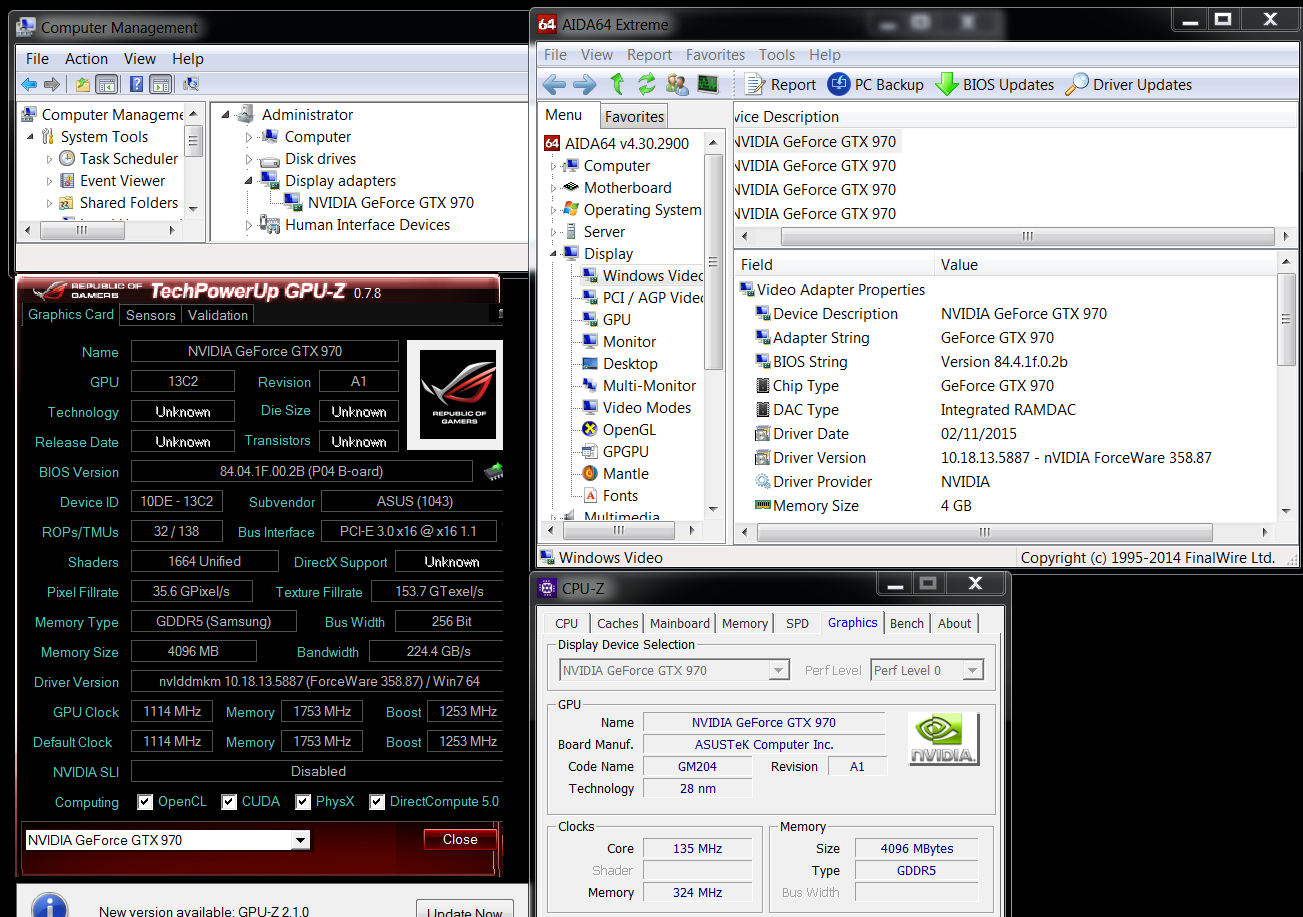Open the Tools menu in AIDA64
The height and width of the screenshot is (917, 1303).
click(777, 55)
